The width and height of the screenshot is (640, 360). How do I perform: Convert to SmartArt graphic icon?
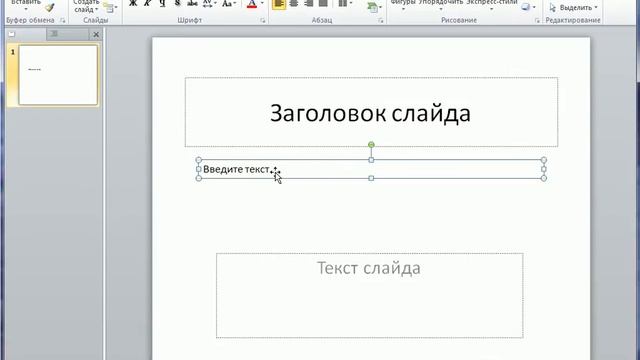[x=374, y=7]
